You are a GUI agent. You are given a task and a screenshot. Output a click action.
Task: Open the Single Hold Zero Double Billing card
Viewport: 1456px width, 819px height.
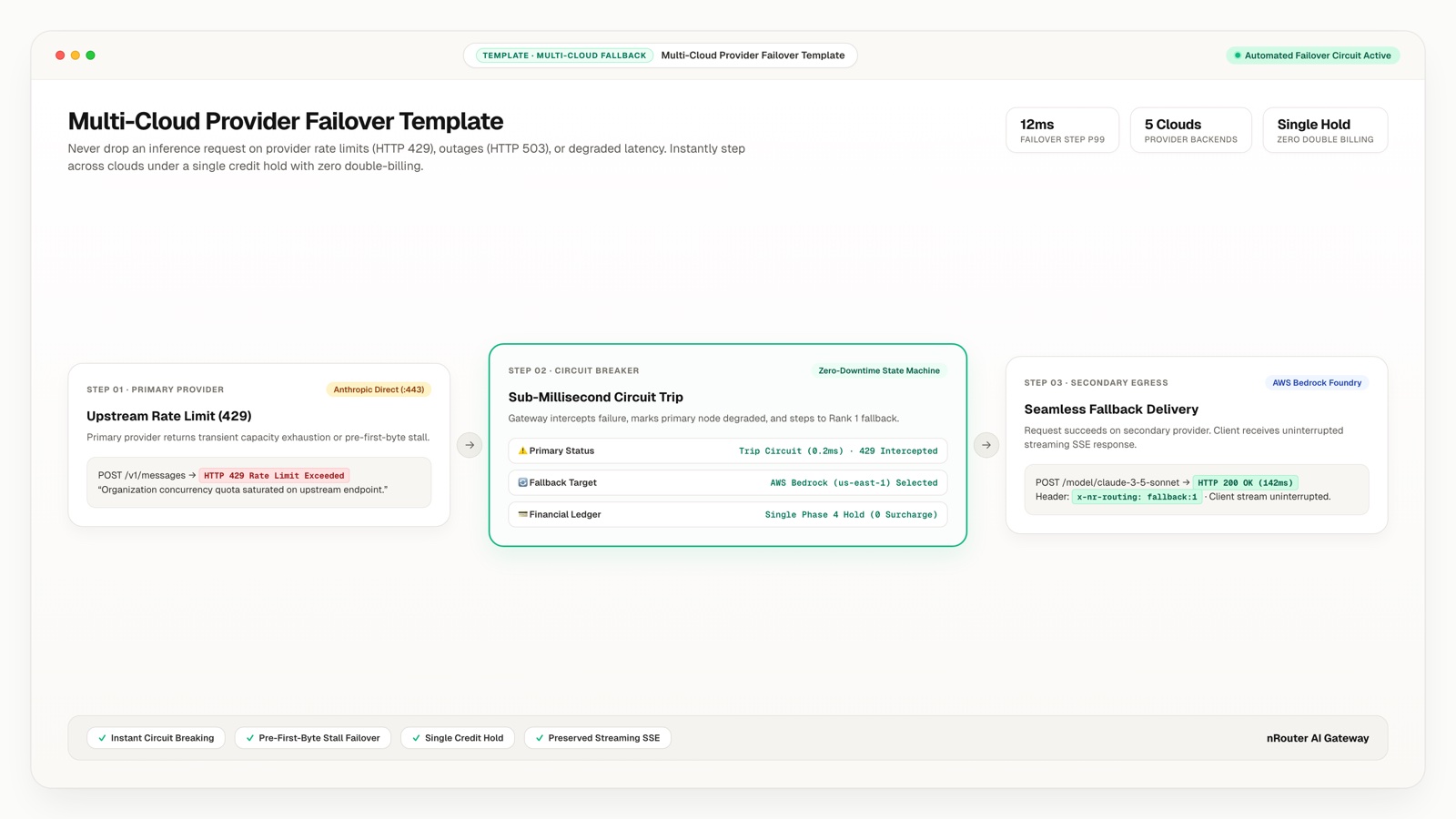1325,130
